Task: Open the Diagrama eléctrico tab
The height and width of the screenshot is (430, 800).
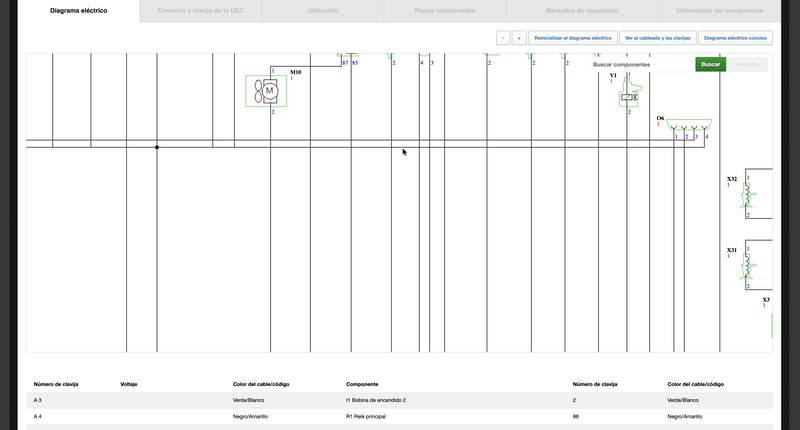Action: click(79, 11)
